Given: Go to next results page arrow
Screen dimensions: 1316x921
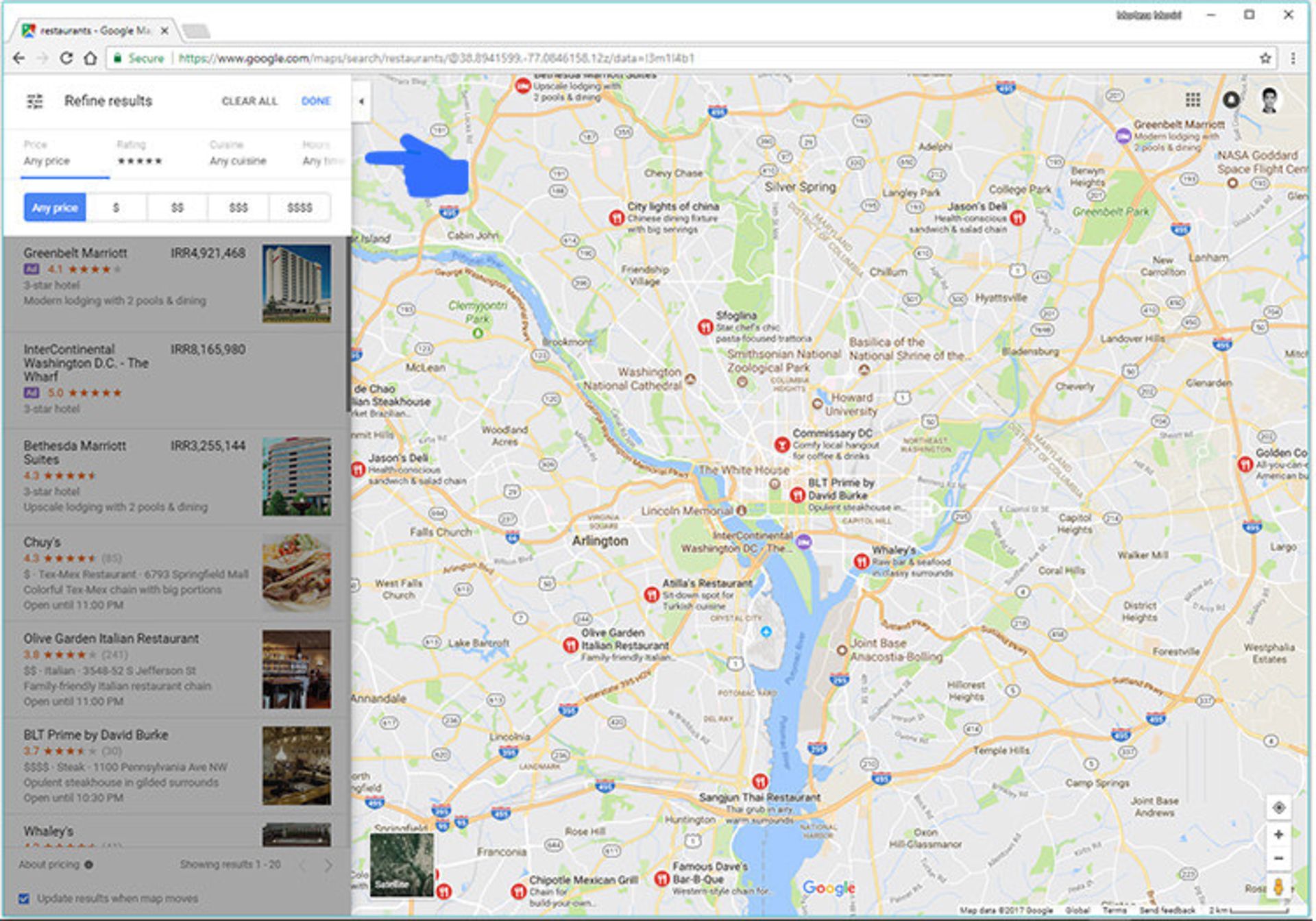Looking at the screenshot, I should click(328, 865).
